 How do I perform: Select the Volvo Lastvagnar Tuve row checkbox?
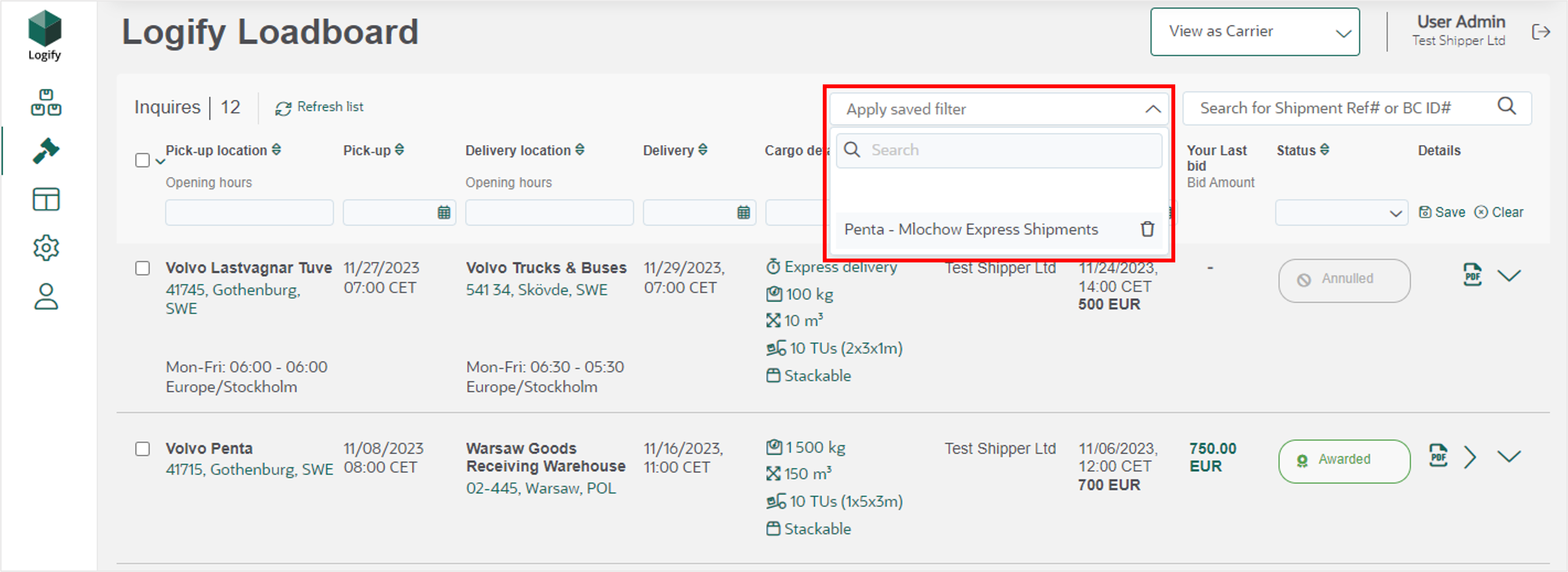pos(142,269)
